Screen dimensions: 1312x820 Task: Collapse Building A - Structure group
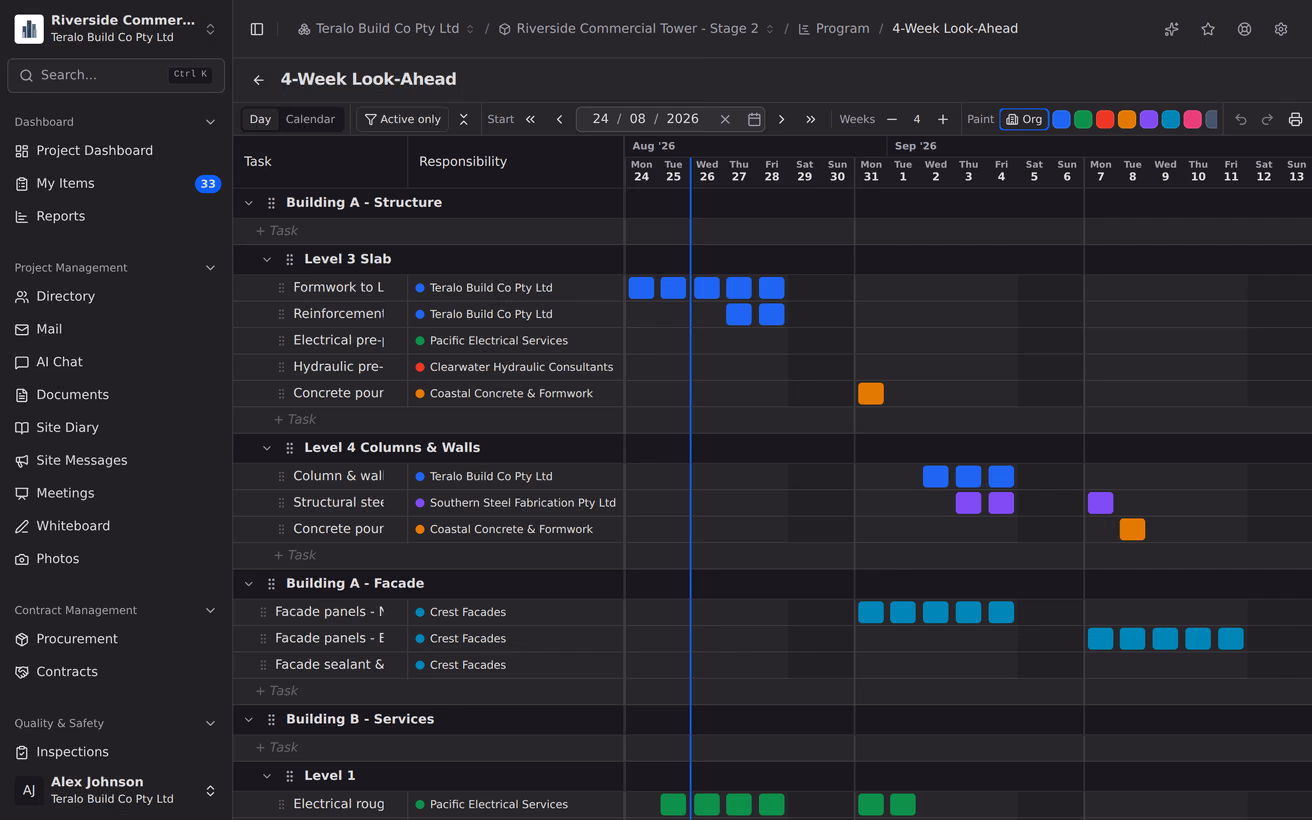click(x=249, y=203)
